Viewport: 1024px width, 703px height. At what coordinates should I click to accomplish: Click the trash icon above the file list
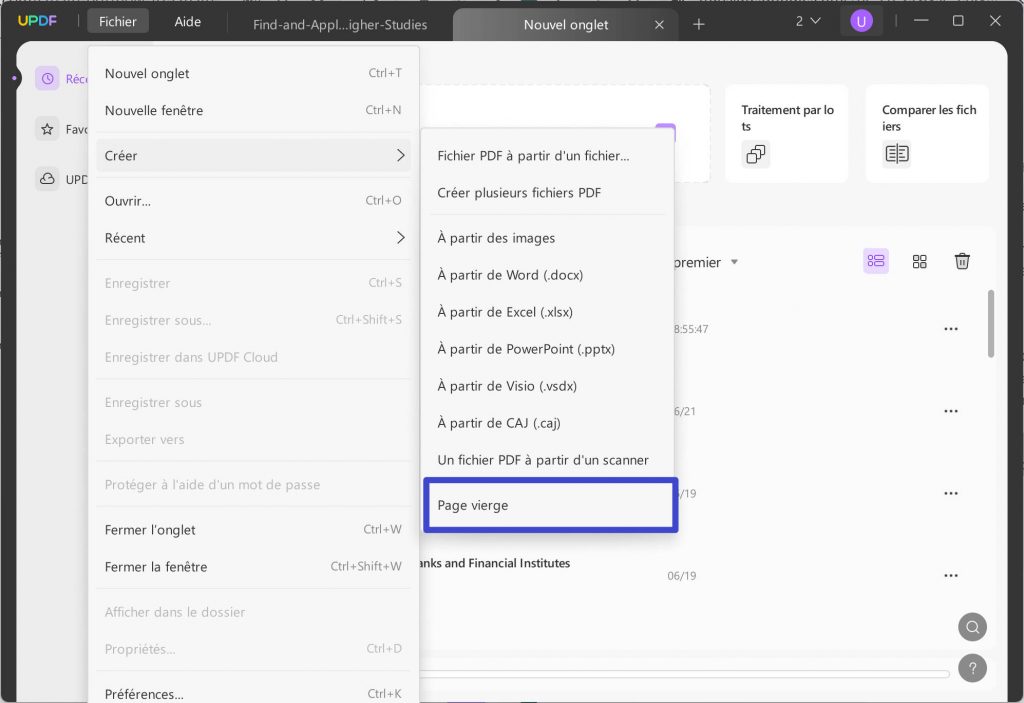coord(962,261)
